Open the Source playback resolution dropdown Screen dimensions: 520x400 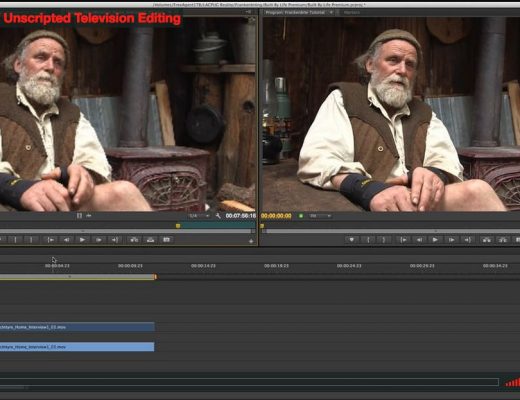199,216
